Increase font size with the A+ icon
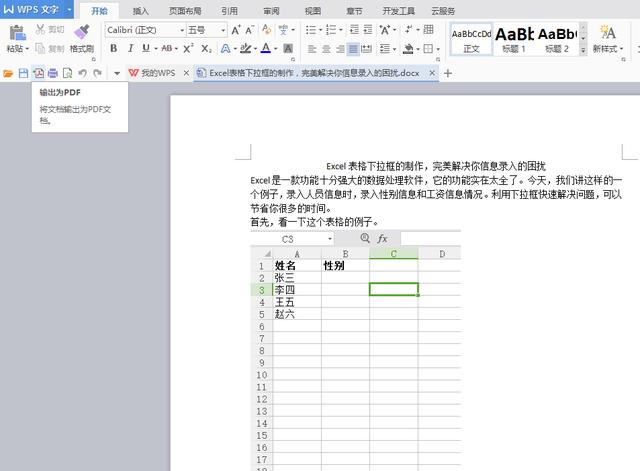Screen dimensions: 640x471 click(x=236, y=30)
